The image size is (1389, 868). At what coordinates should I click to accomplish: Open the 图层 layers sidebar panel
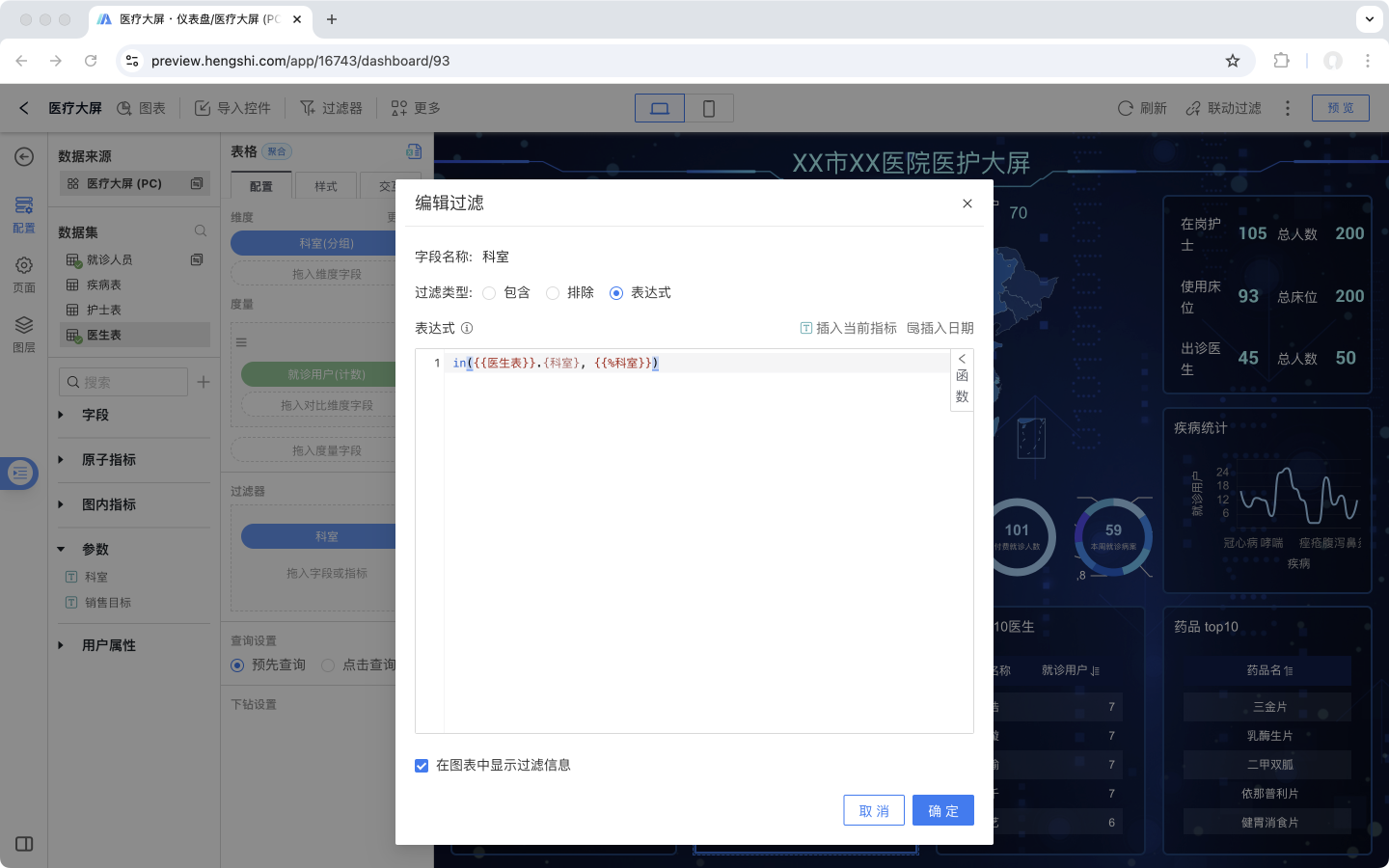24,333
